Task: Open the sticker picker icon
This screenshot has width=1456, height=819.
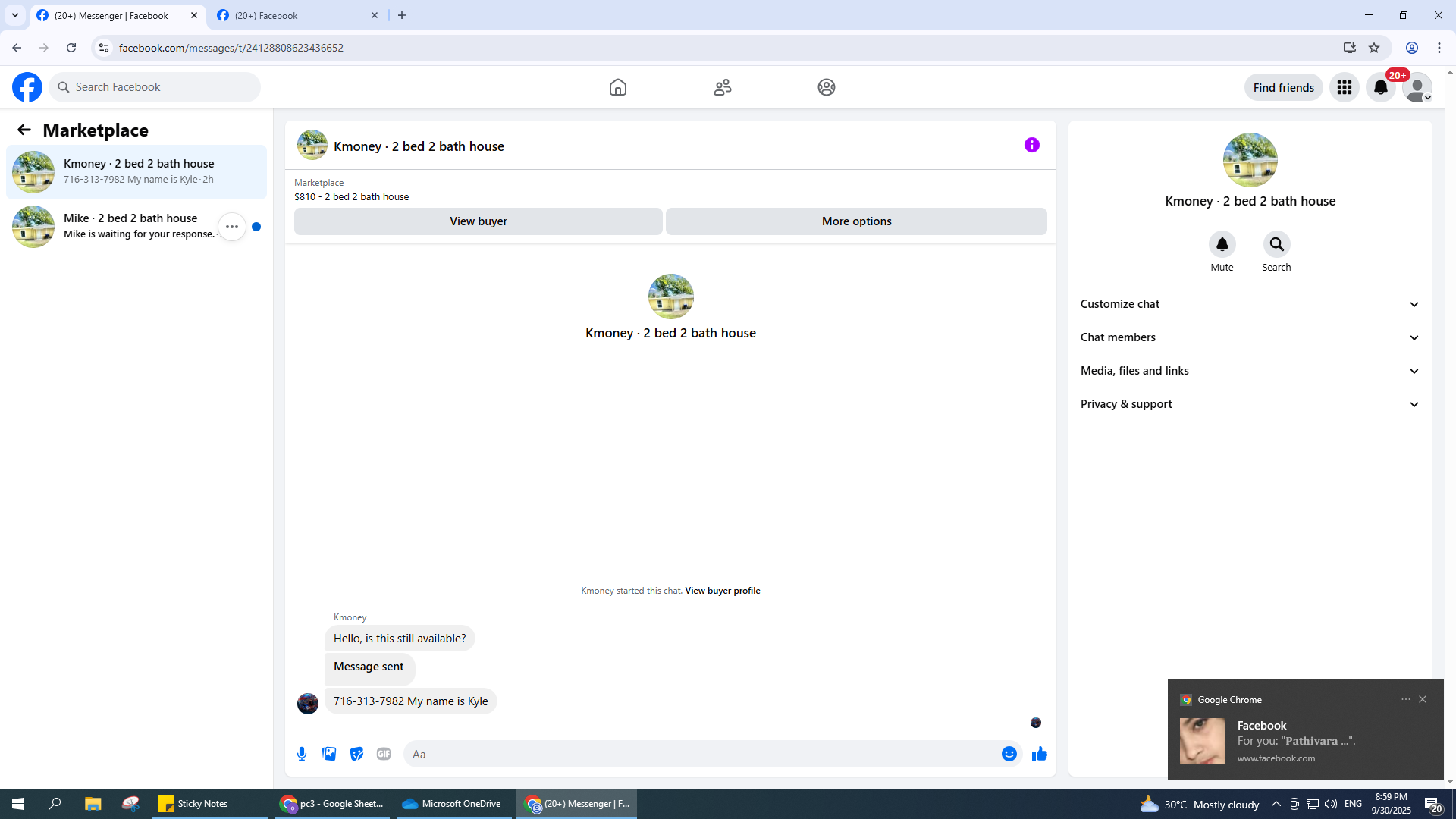Action: coord(356,754)
